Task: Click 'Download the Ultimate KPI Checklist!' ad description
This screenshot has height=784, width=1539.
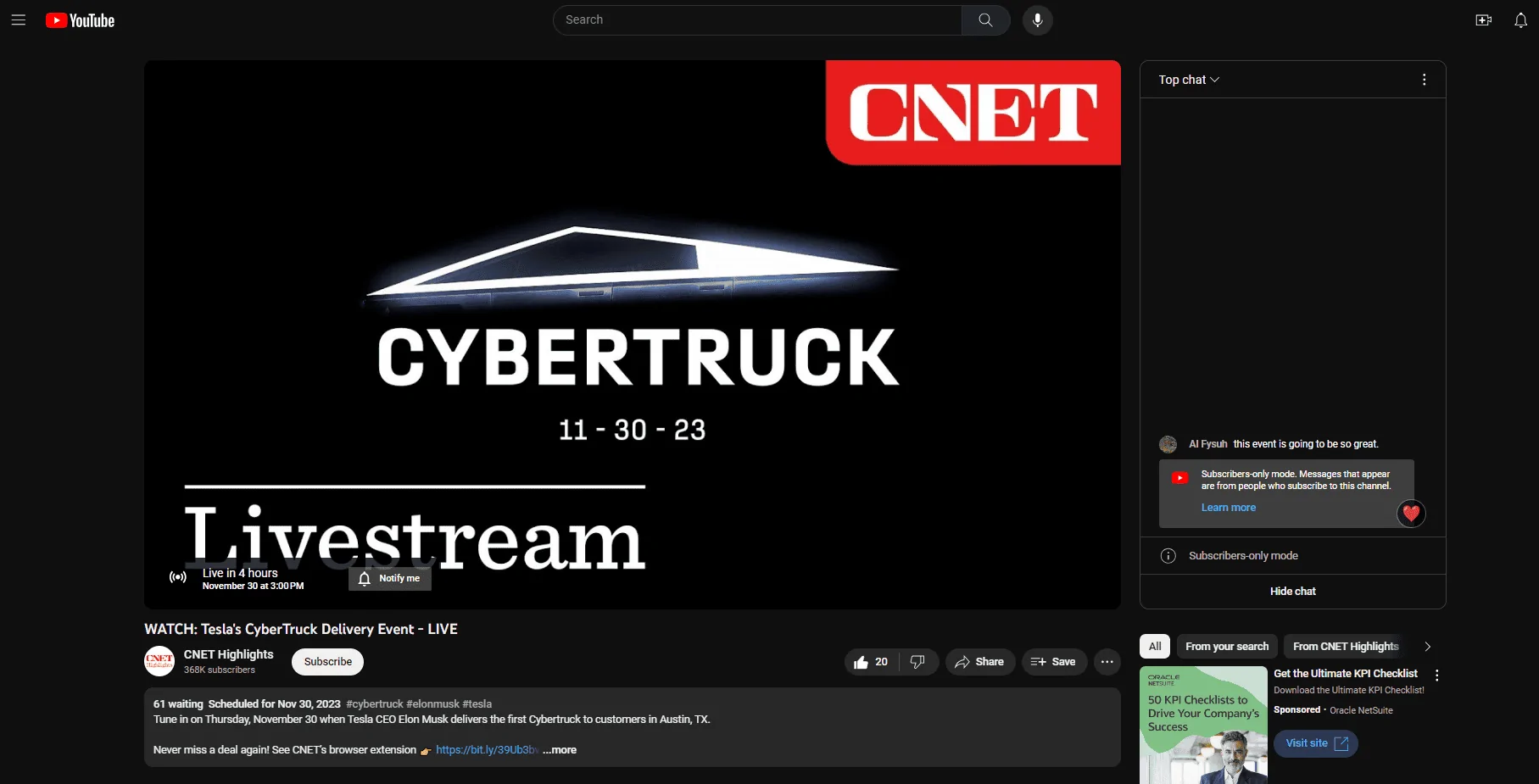Action: coord(1349,691)
